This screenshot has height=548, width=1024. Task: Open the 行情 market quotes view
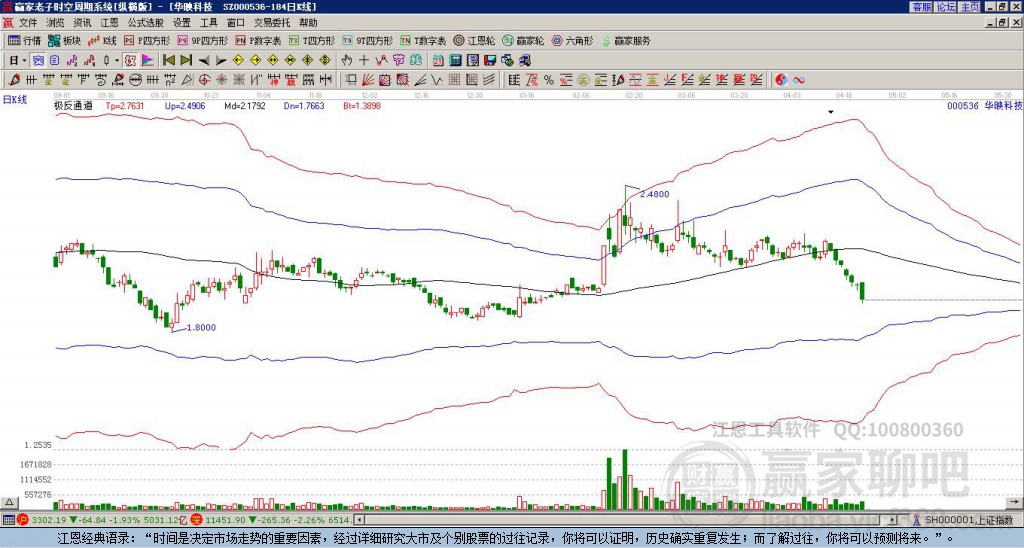coord(24,40)
